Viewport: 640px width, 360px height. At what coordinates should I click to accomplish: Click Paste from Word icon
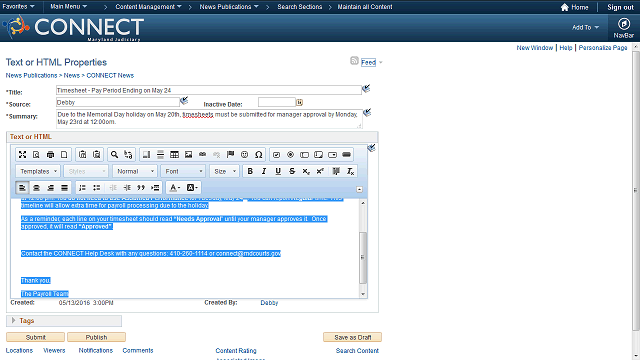point(96,155)
